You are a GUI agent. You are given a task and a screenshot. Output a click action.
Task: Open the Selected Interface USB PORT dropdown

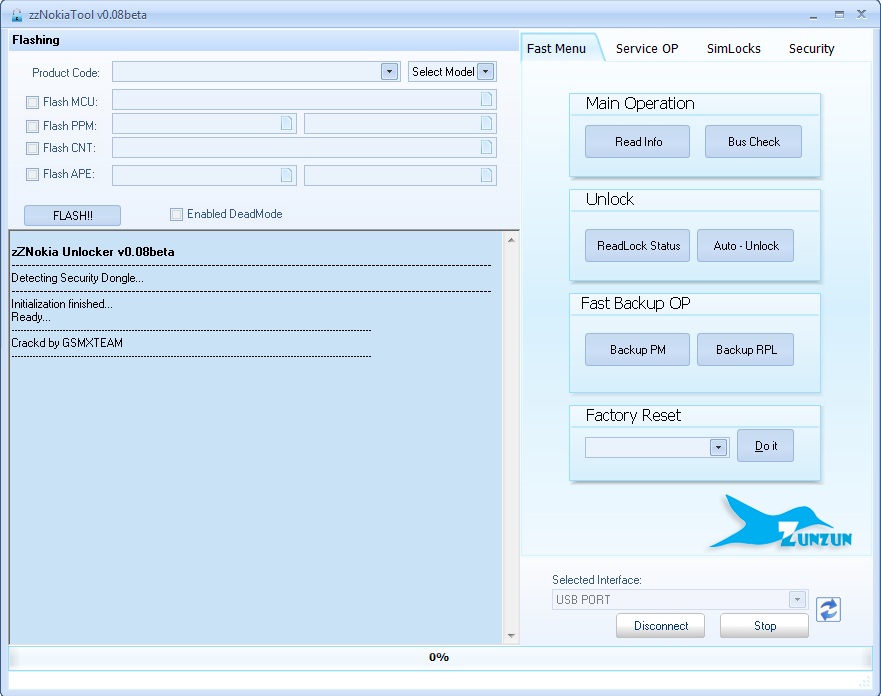(797, 599)
